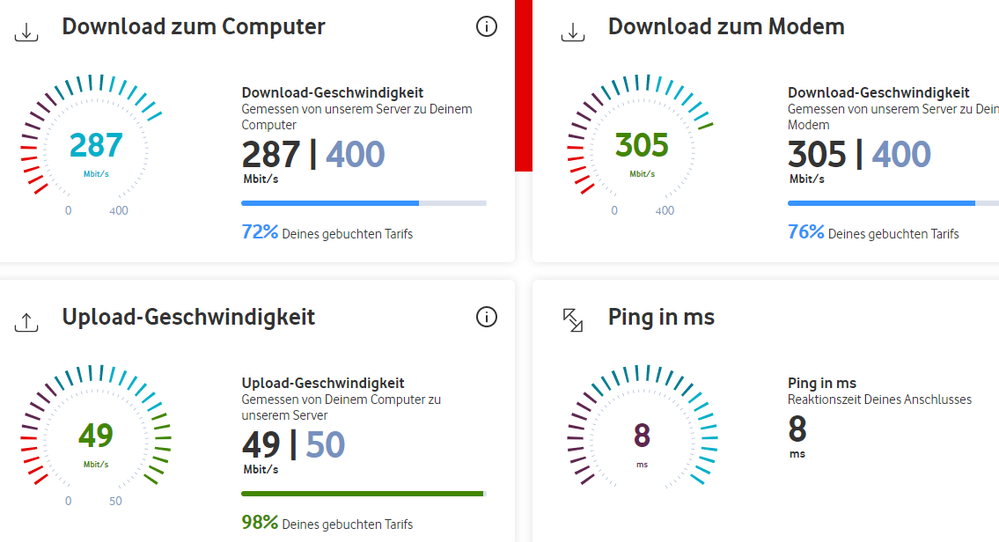Screen dimensions: 999x542
Task: Click the Download zum Computer heading
Action: [x=193, y=27]
